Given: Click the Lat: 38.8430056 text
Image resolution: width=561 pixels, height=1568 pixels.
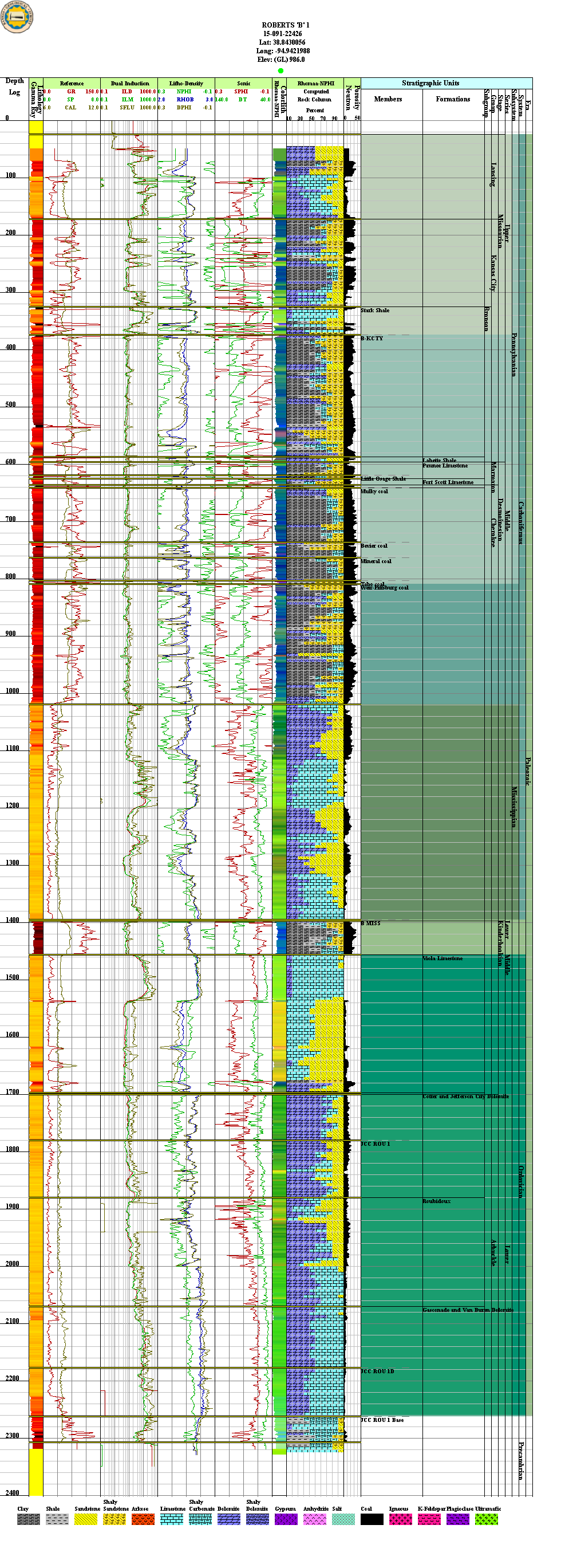Looking at the screenshot, I should (x=282, y=42).
